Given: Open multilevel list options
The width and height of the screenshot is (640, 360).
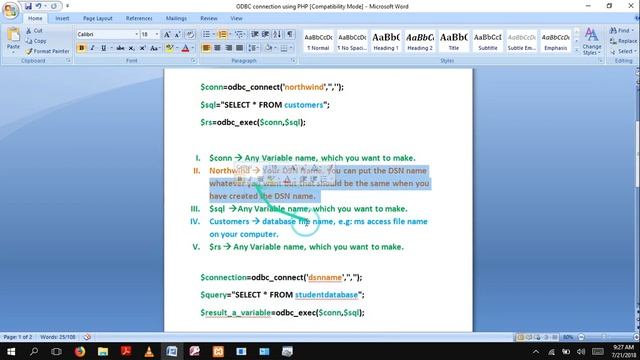Looking at the screenshot, I should [239, 35].
